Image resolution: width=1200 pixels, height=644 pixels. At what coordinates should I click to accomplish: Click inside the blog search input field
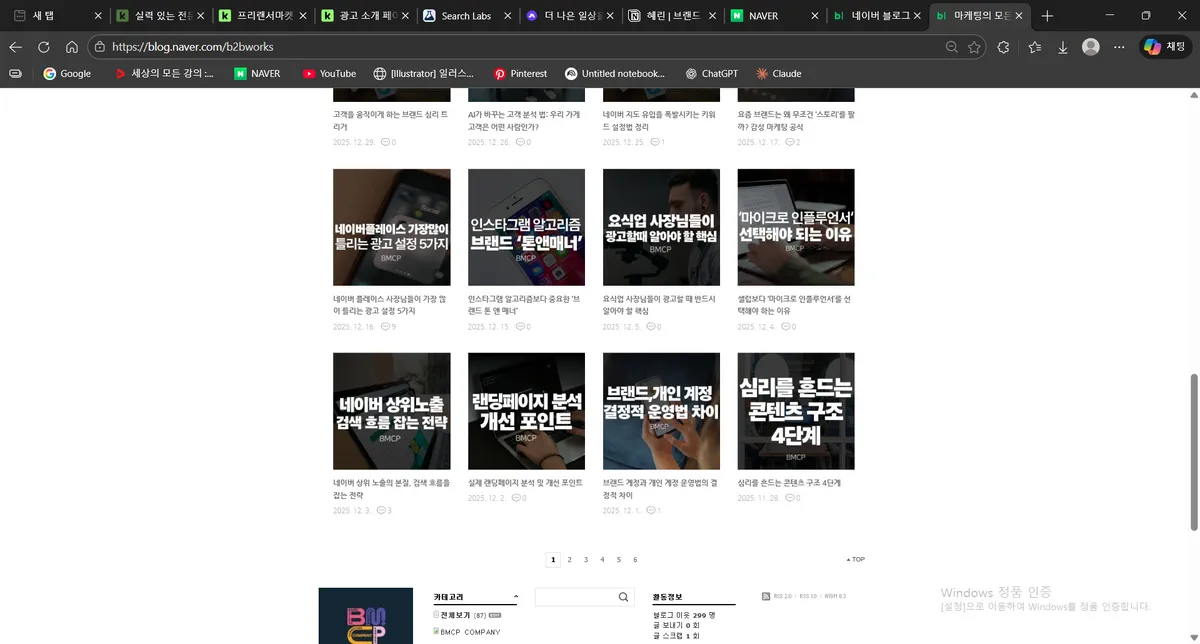[575, 596]
